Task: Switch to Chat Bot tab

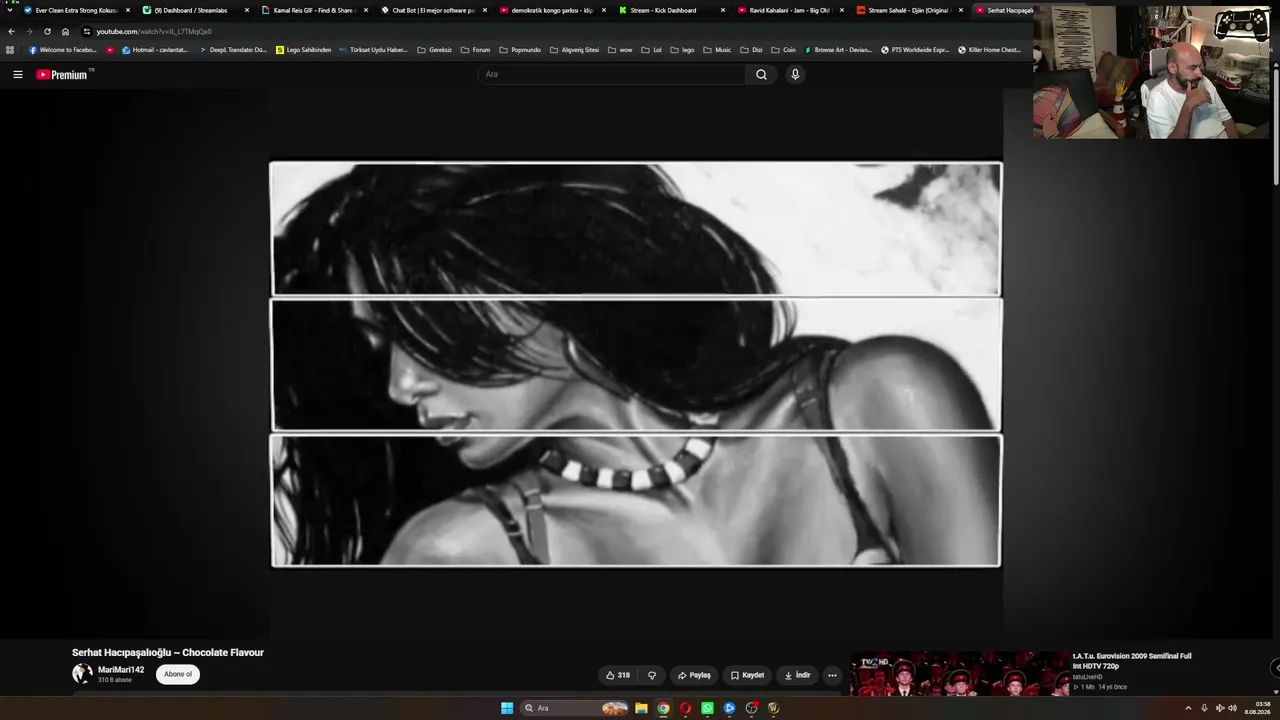Action: pyautogui.click(x=434, y=10)
